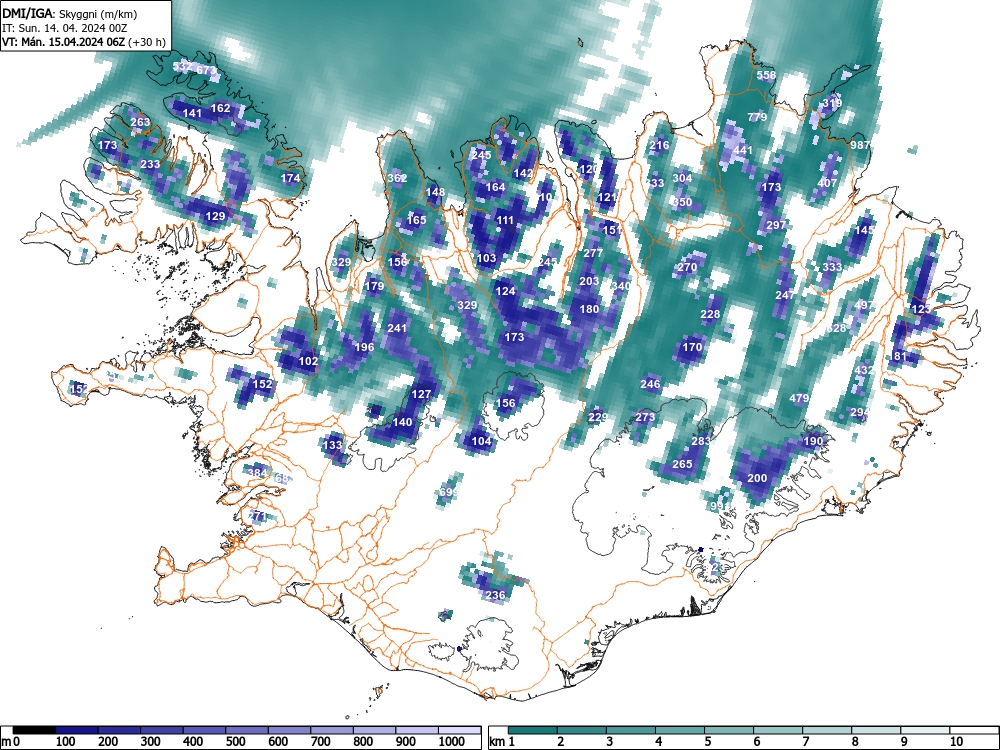The image size is (1000, 750).
Task: Click the '362' visibility value
Action: point(397,178)
